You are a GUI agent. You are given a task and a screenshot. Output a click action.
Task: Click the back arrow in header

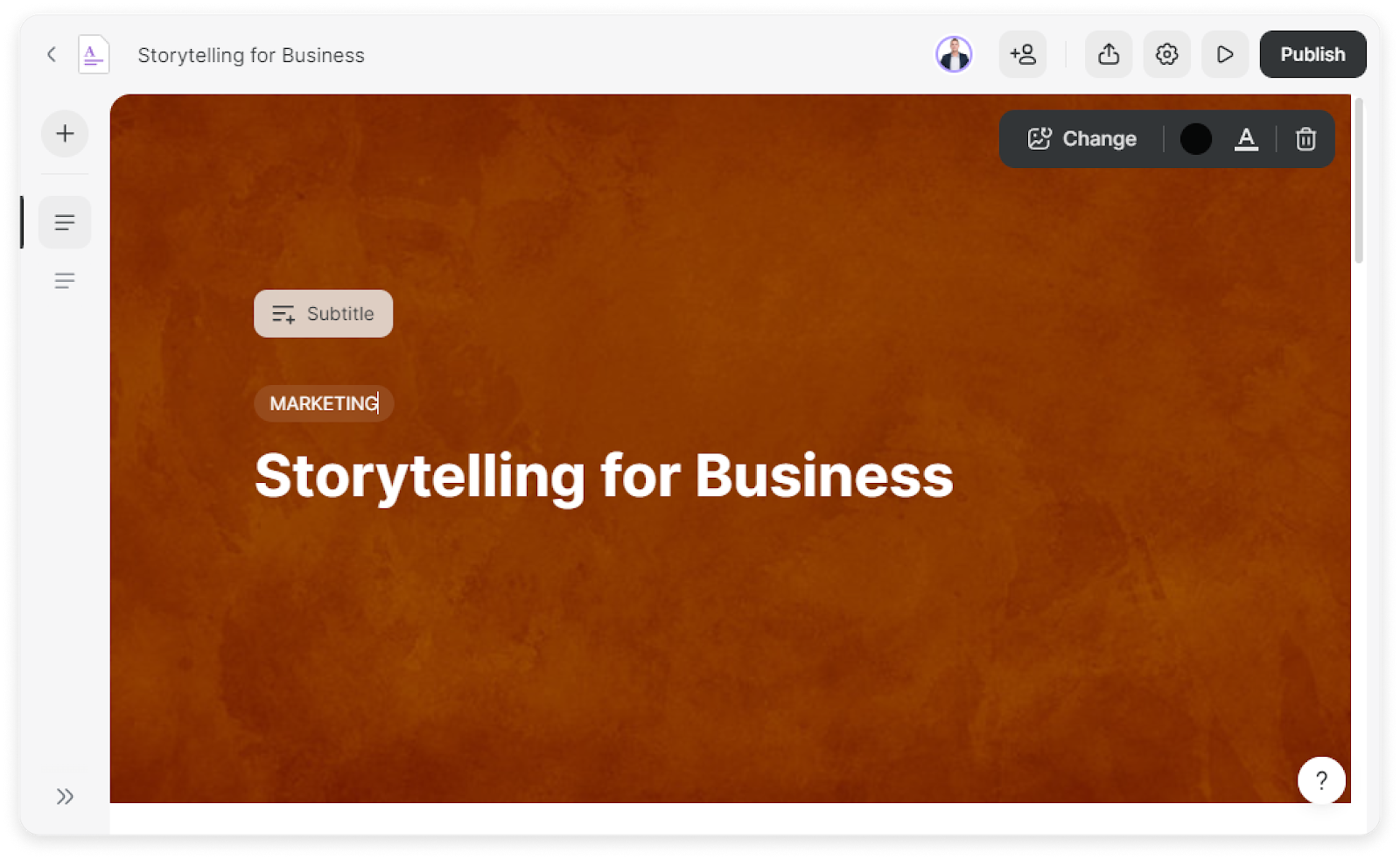tap(52, 54)
